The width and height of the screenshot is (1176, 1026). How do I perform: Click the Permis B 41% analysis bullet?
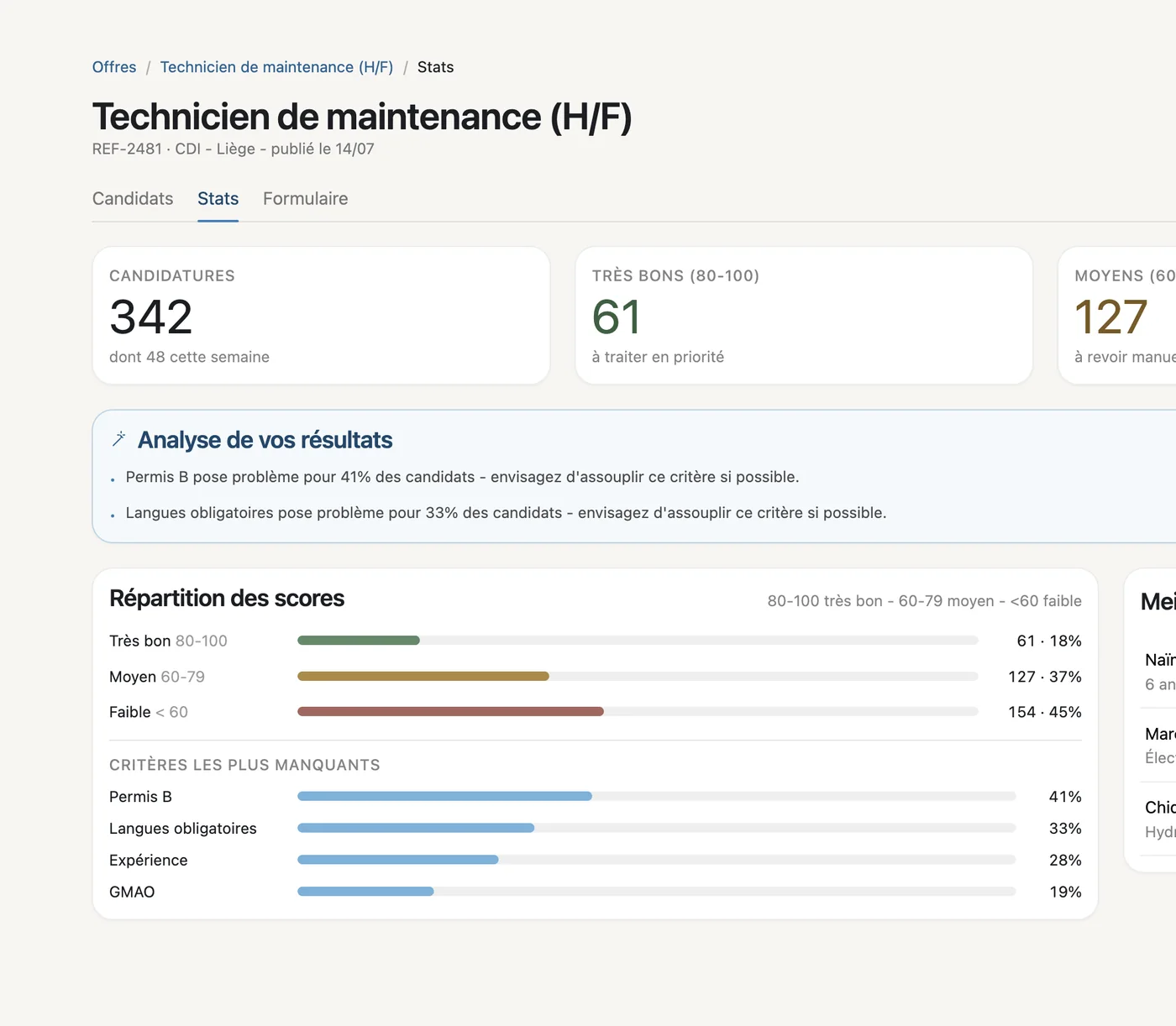click(x=462, y=477)
